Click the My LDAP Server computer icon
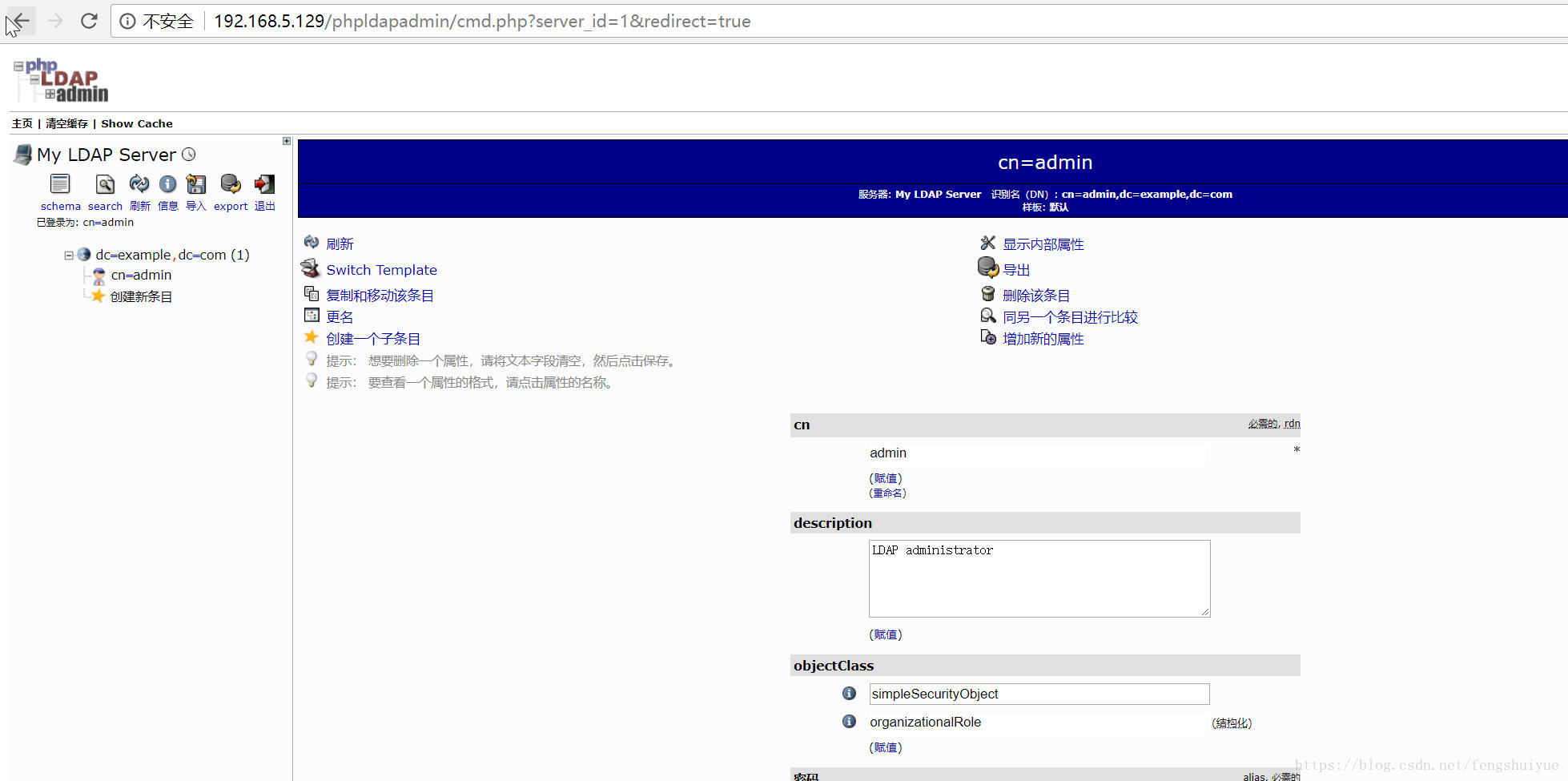 tap(23, 155)
